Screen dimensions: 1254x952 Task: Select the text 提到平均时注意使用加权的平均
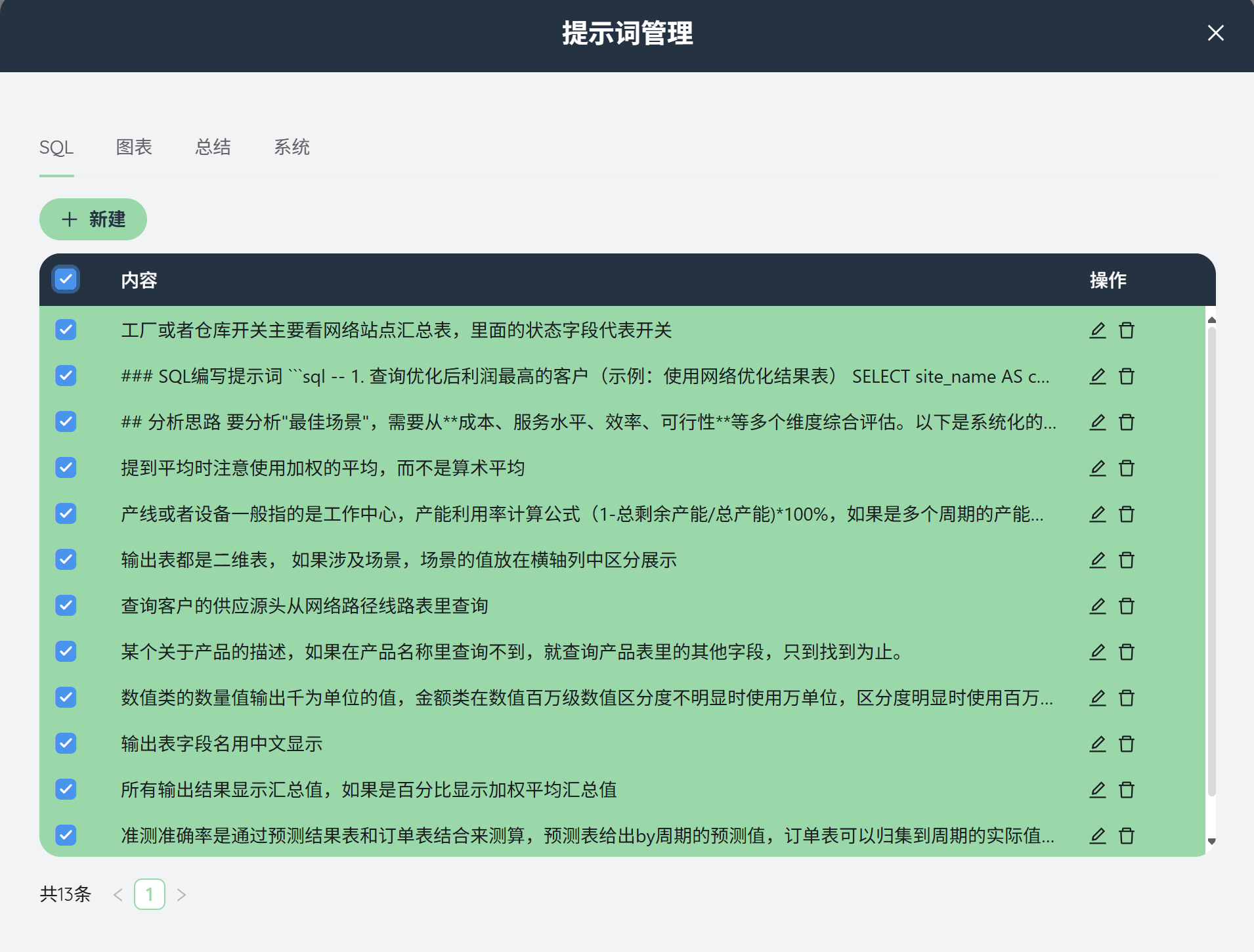(249, 468)
